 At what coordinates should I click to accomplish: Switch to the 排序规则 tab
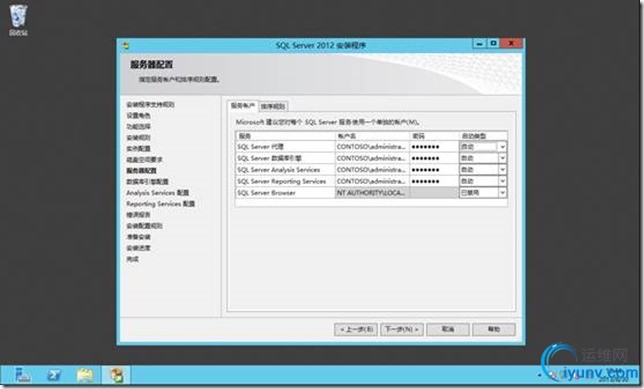point(273,106)
